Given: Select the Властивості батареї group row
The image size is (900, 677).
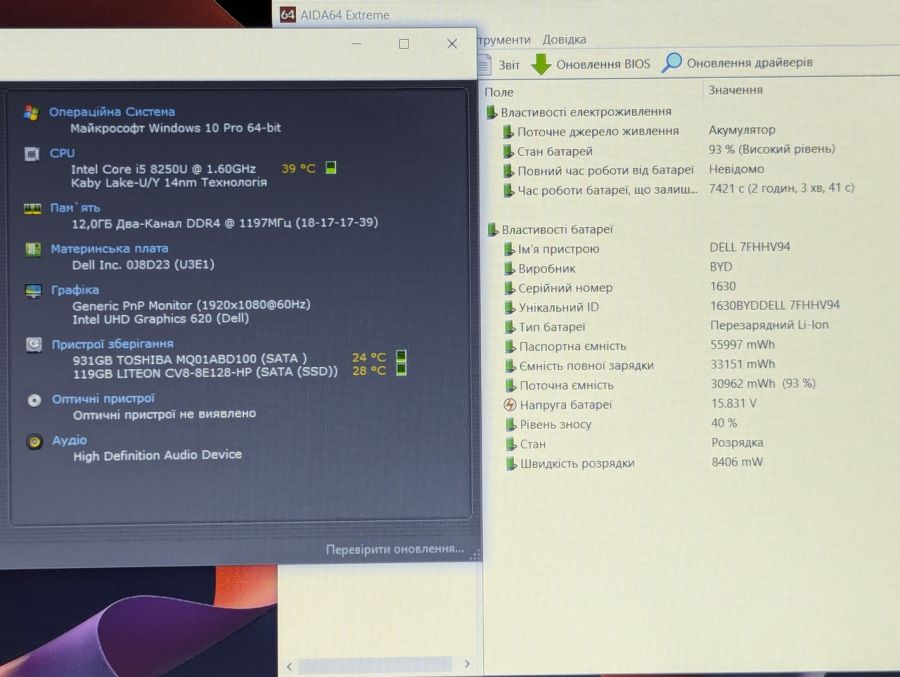Looking at the screenshot, I should tap(550, 230).
